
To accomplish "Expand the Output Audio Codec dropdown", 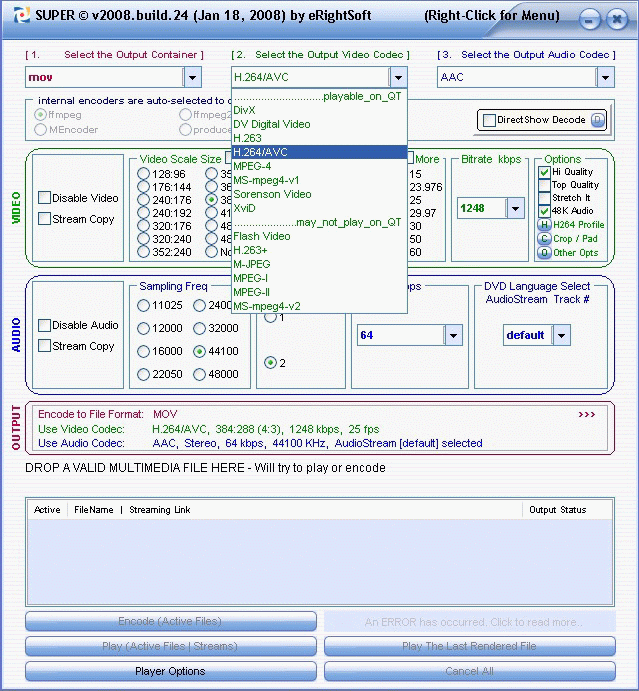I will click(x=604, y=77).
